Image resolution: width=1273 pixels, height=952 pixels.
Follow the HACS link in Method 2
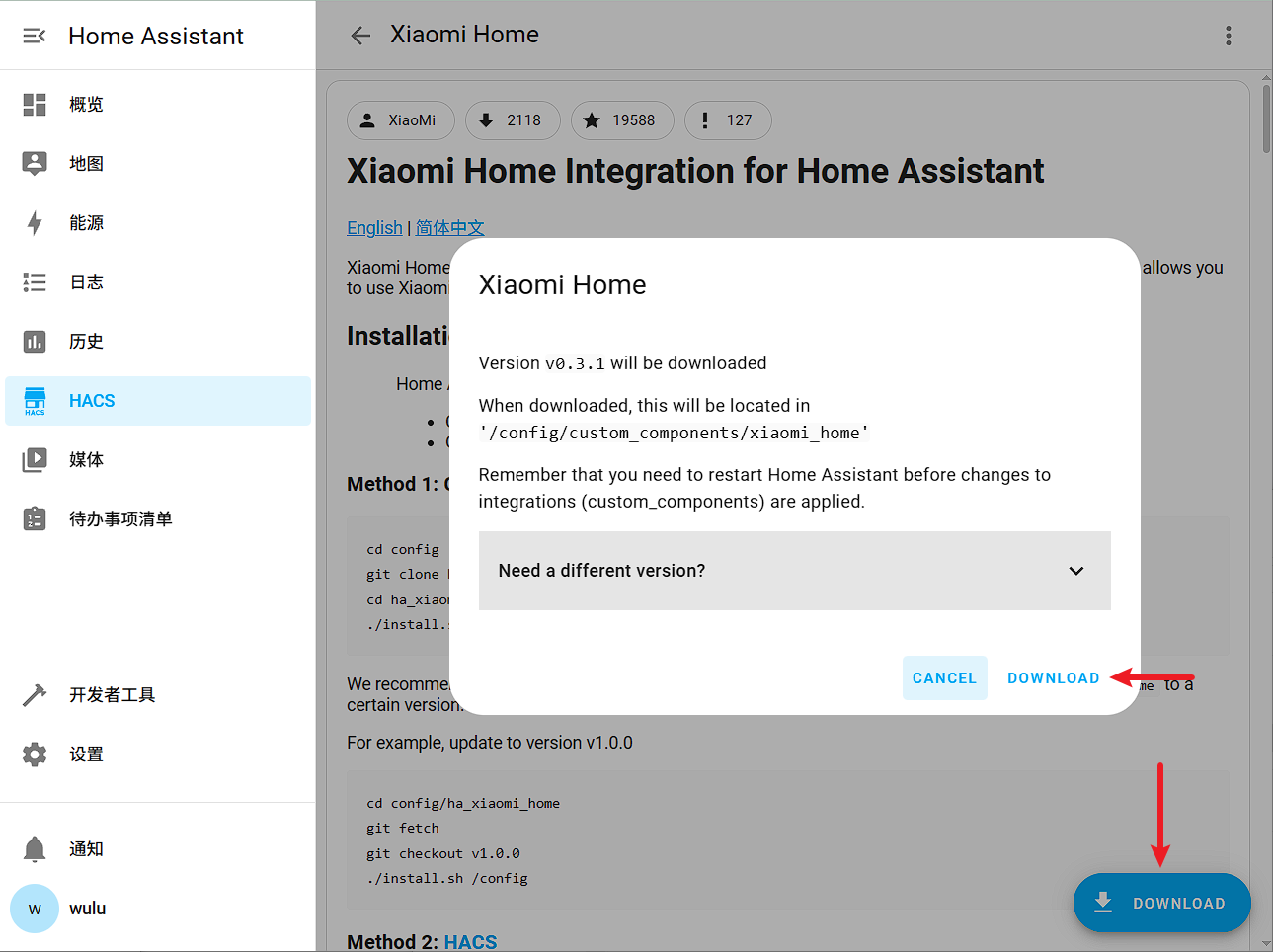[470, 942]
